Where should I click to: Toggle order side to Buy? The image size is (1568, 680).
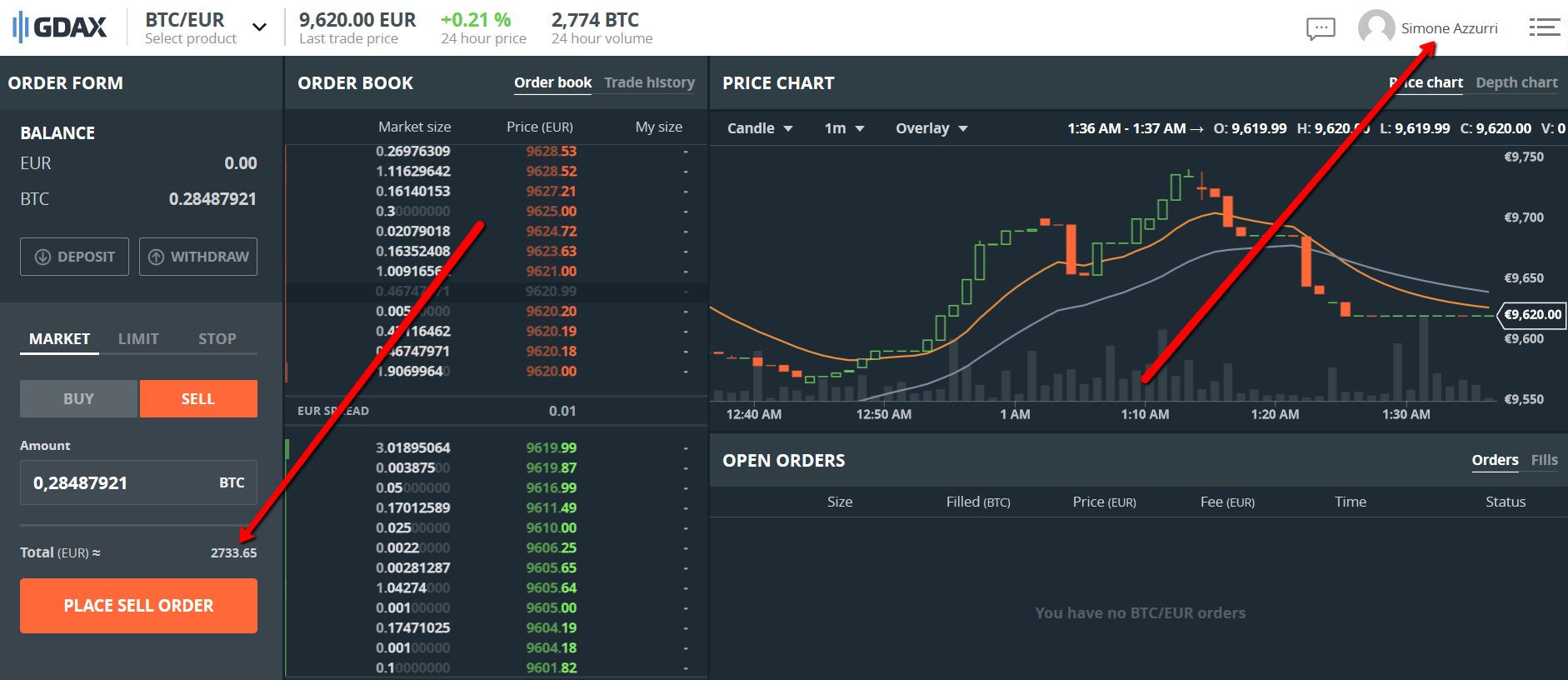coord(79,399)
